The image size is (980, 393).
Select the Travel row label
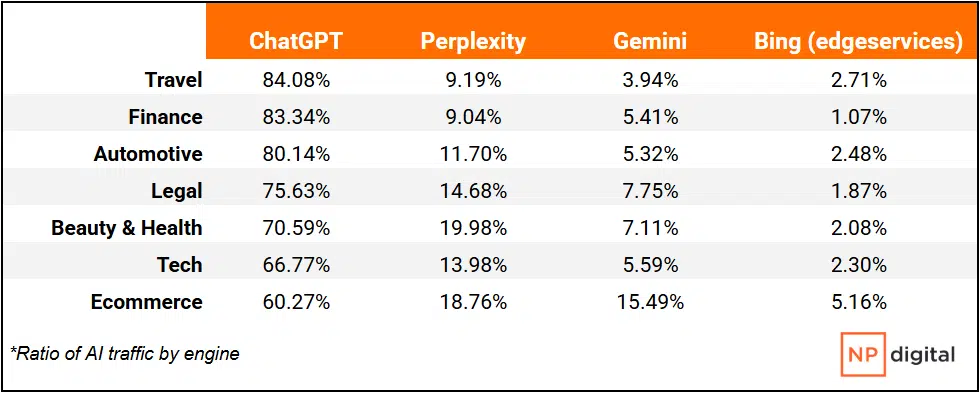tap(174, 80)
